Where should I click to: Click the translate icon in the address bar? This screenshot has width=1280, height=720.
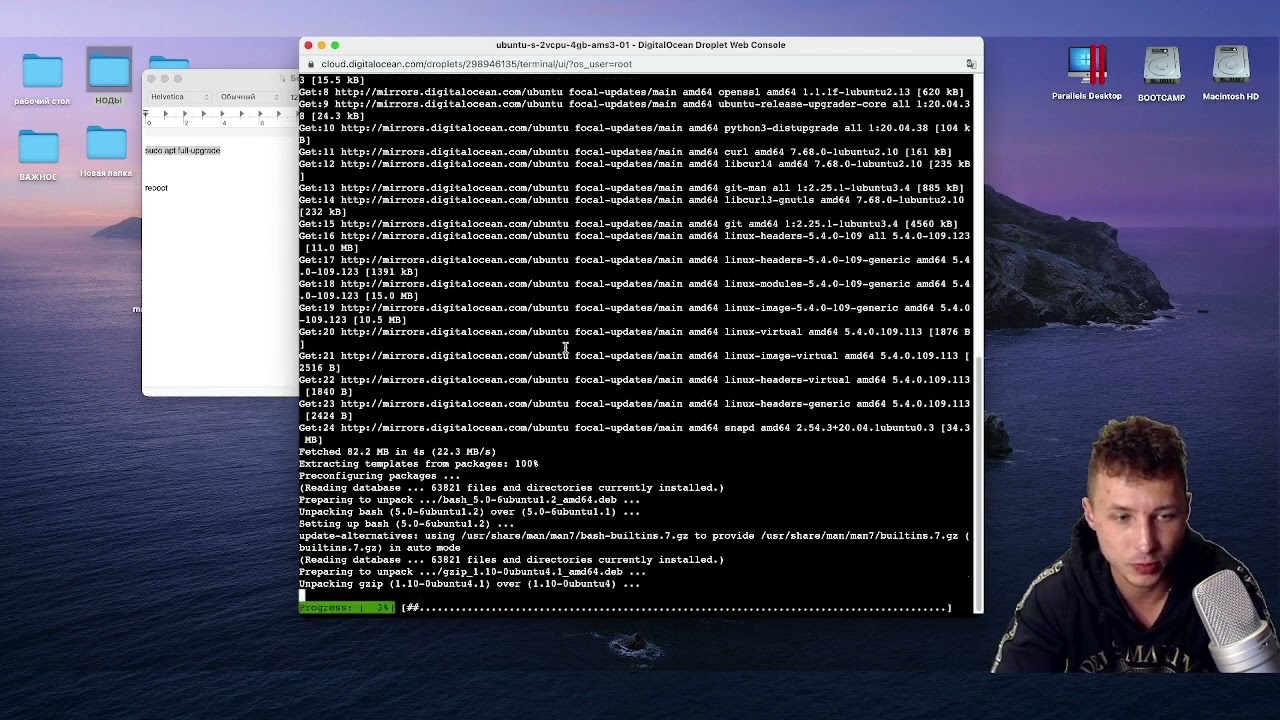pyautogui.click(x=970, y=64)
